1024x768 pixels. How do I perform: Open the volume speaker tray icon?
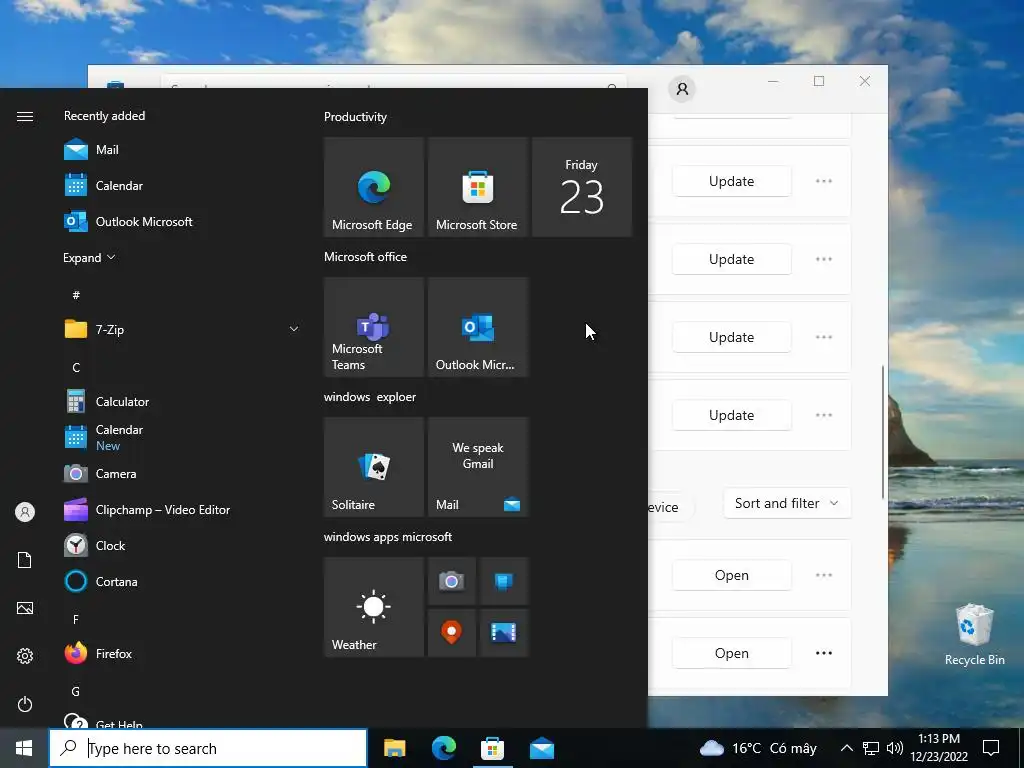point(895,748)
